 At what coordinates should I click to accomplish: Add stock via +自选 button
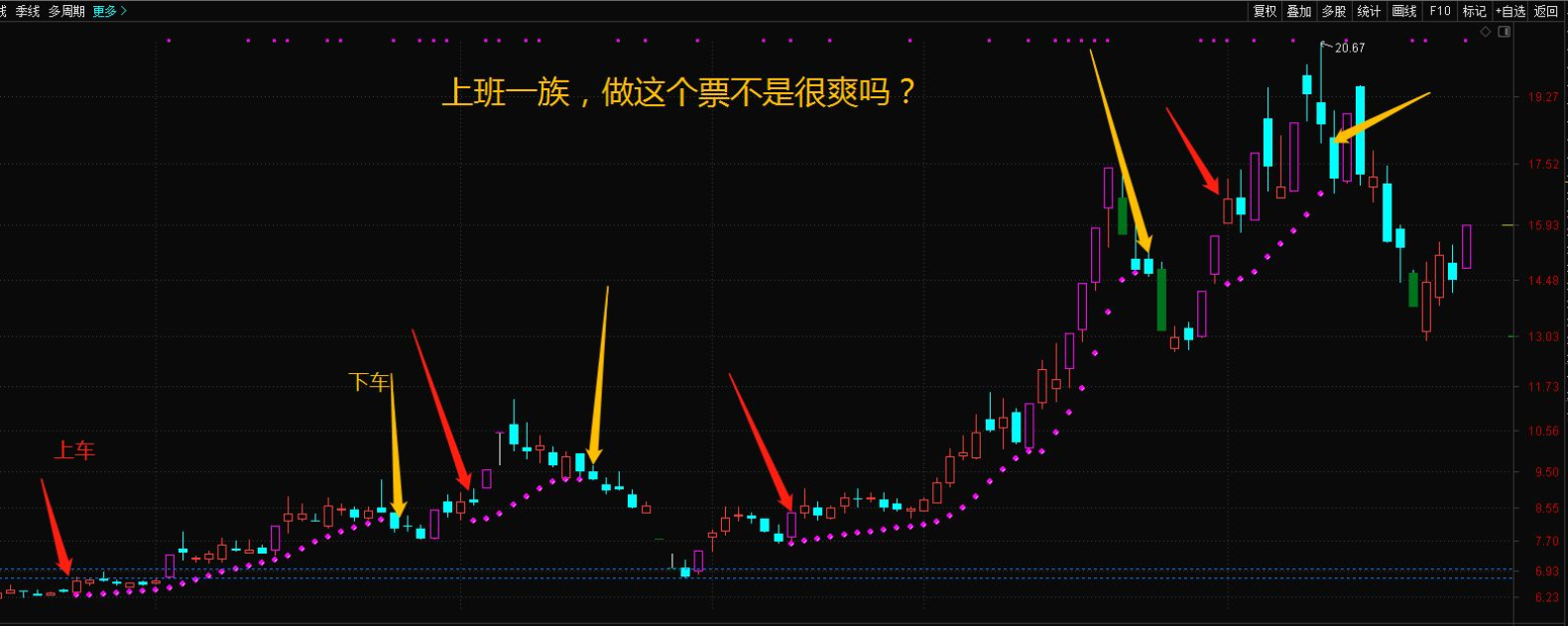click(x=1510, y=11)
